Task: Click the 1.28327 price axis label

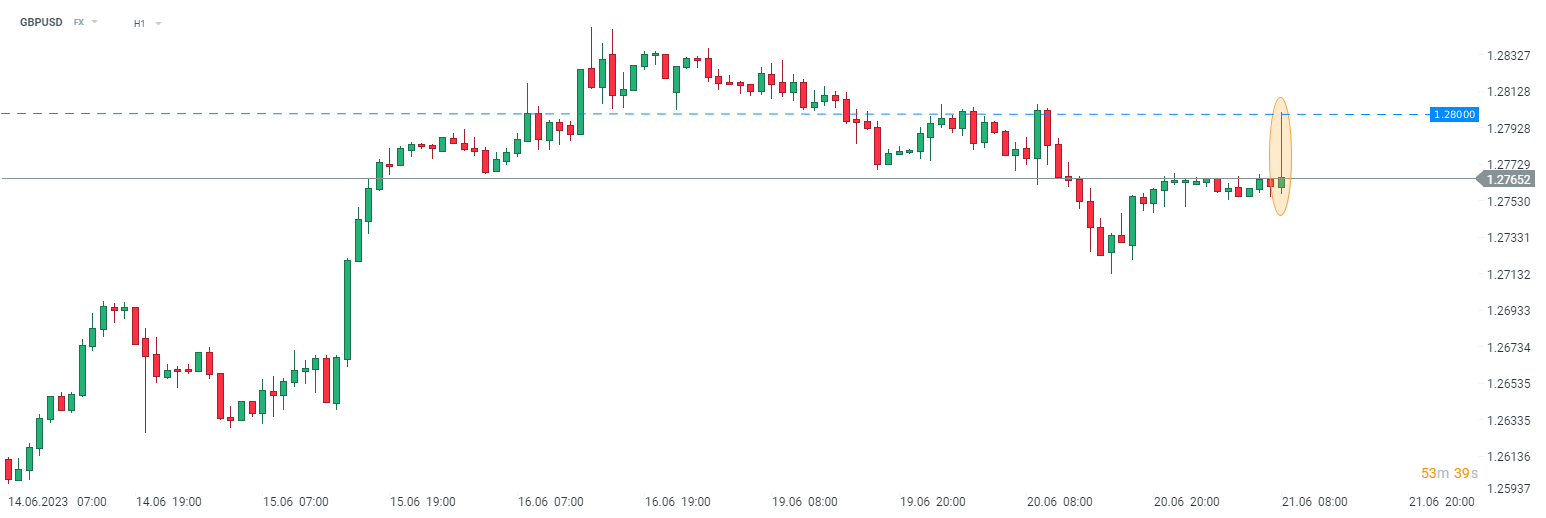Action: (x=1508, y=55)
